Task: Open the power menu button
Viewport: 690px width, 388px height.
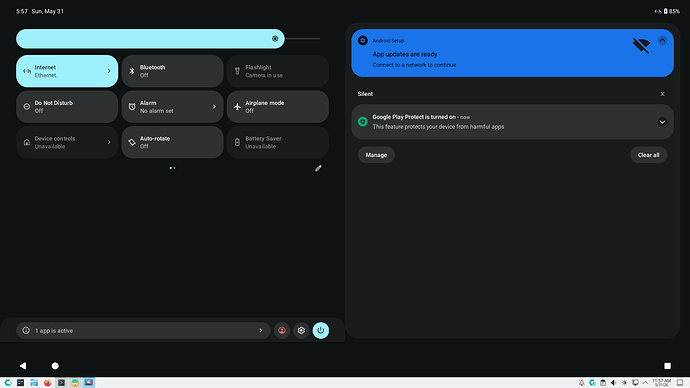Action: coord(321,330)
